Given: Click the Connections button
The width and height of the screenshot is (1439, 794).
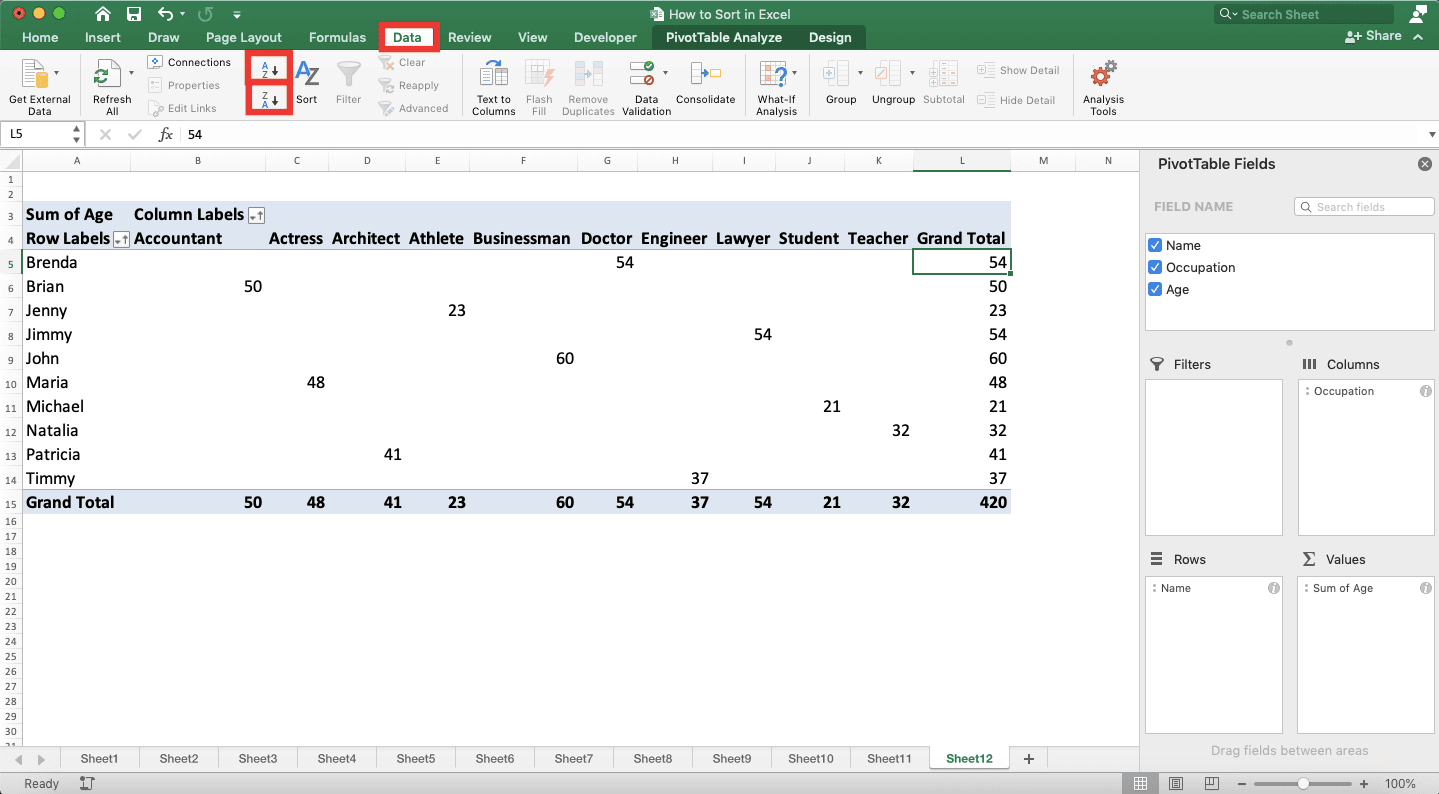Looking at the screenshot, I should [190, 62].
